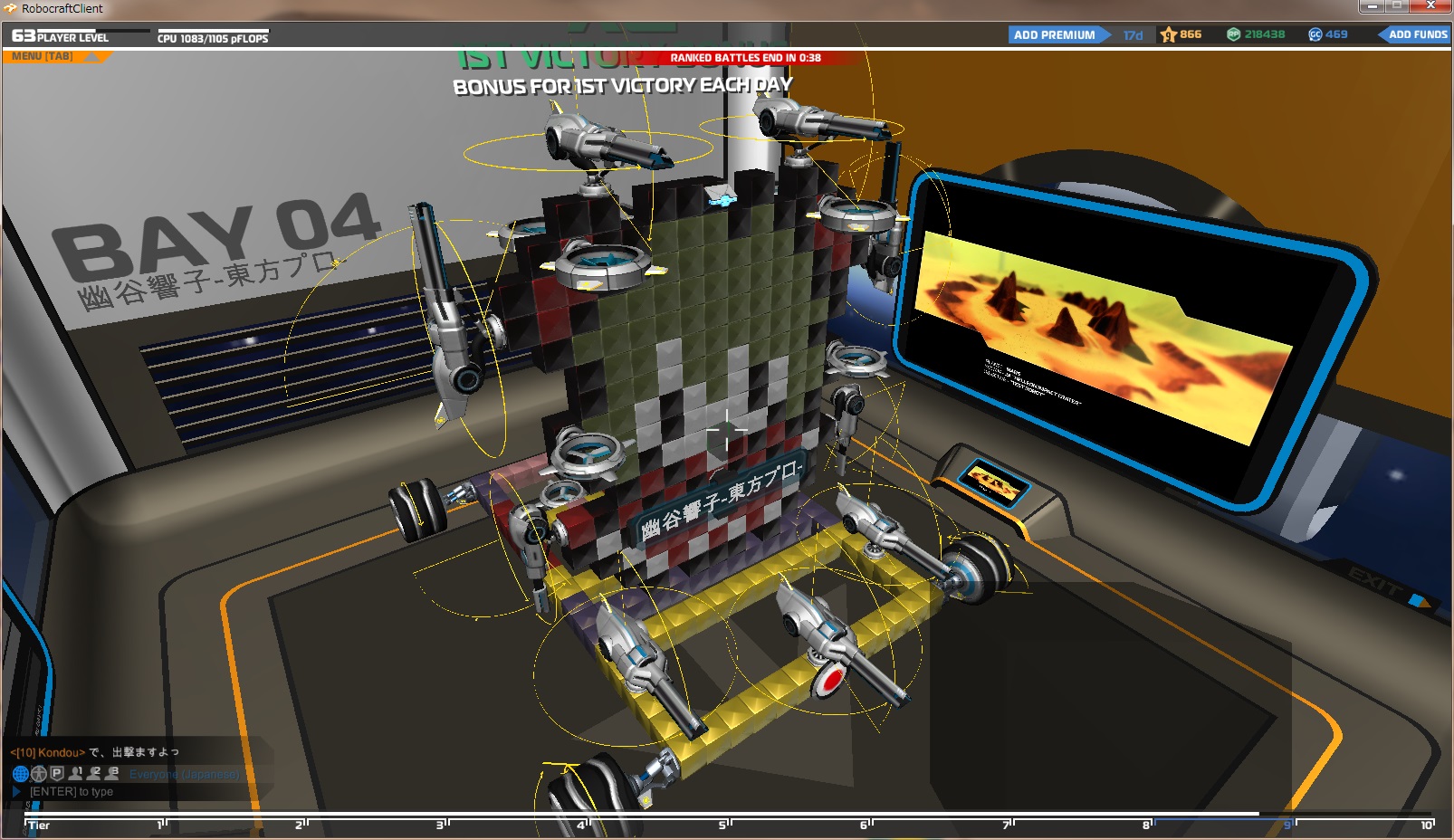The height and width of the screenshot is (840, 1454).
Task: Click the premium days remaining 17d
Action: click(x=1134, y=35)
